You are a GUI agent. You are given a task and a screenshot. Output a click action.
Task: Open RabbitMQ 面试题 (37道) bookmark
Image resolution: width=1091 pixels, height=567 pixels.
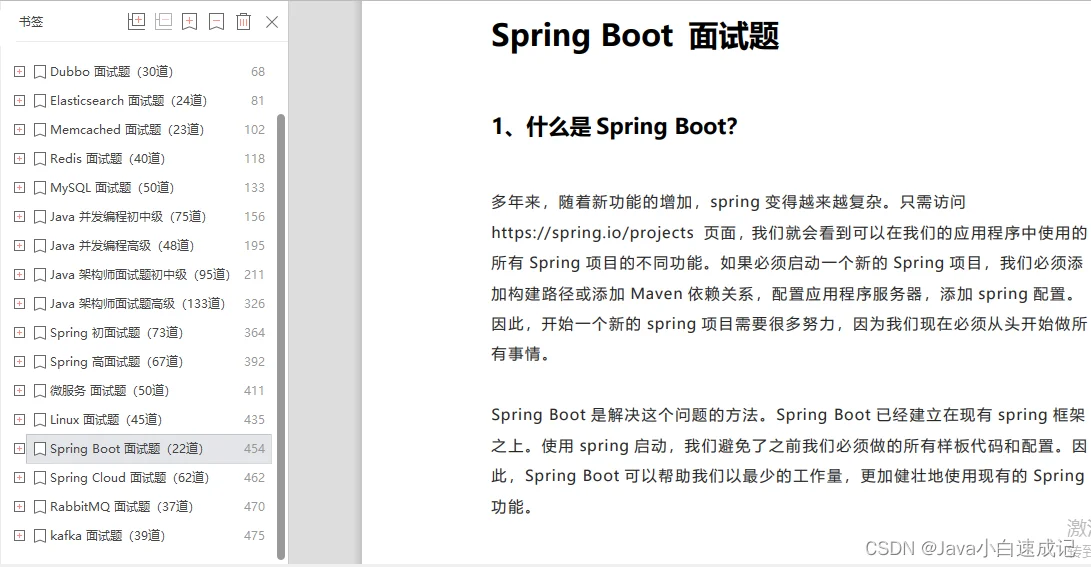tap(121, 506)
